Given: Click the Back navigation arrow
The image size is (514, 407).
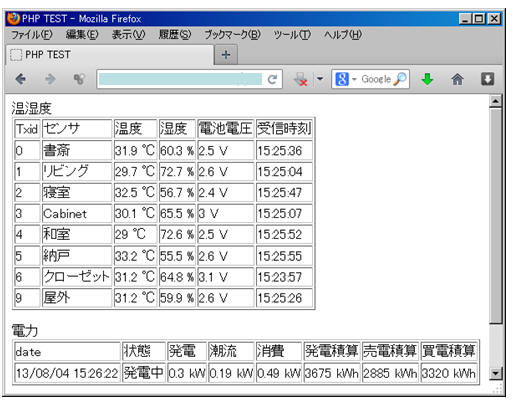Looking at the screenshot, I should coord(21,79).
